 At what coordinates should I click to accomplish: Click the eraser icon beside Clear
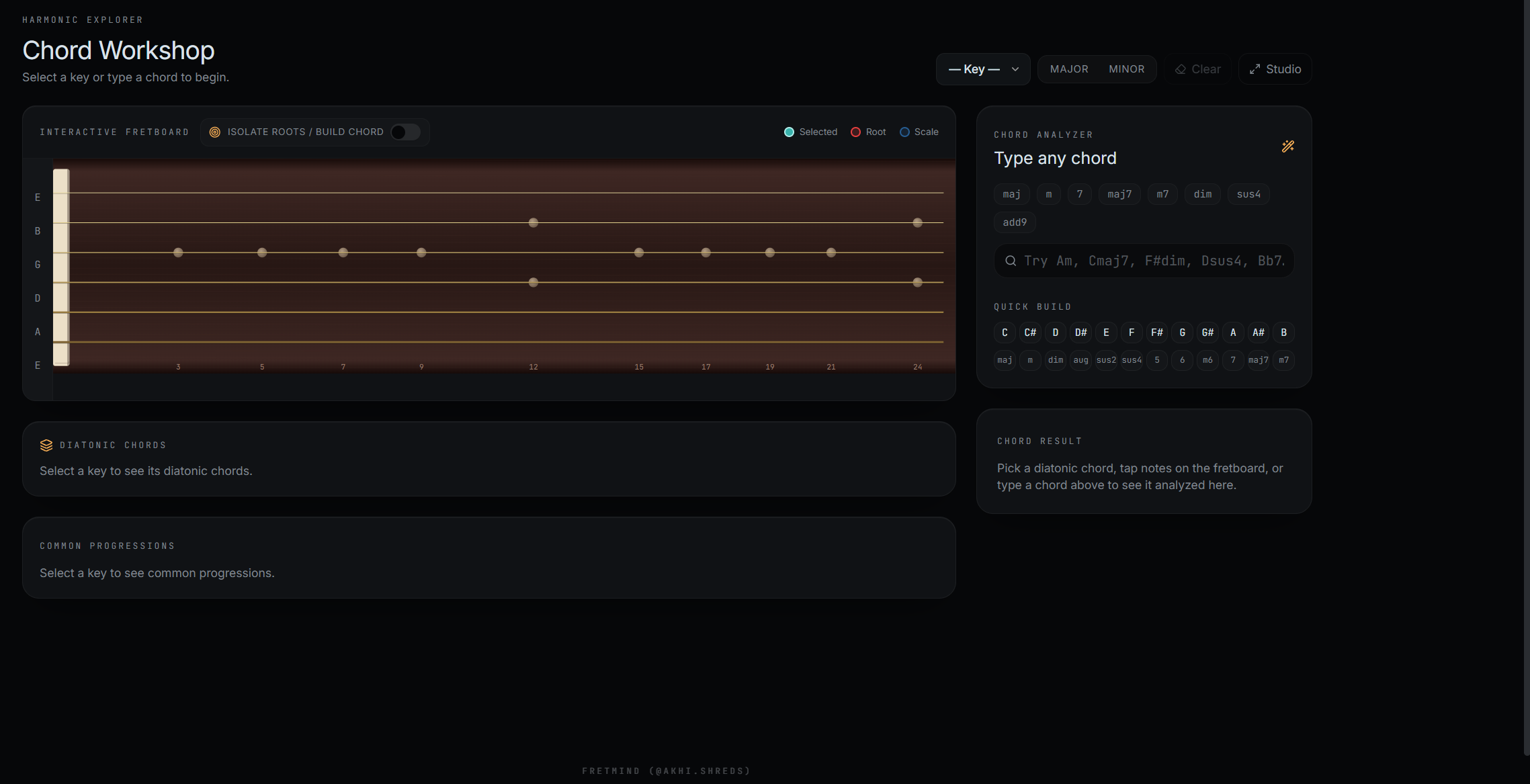[1181, 69]
